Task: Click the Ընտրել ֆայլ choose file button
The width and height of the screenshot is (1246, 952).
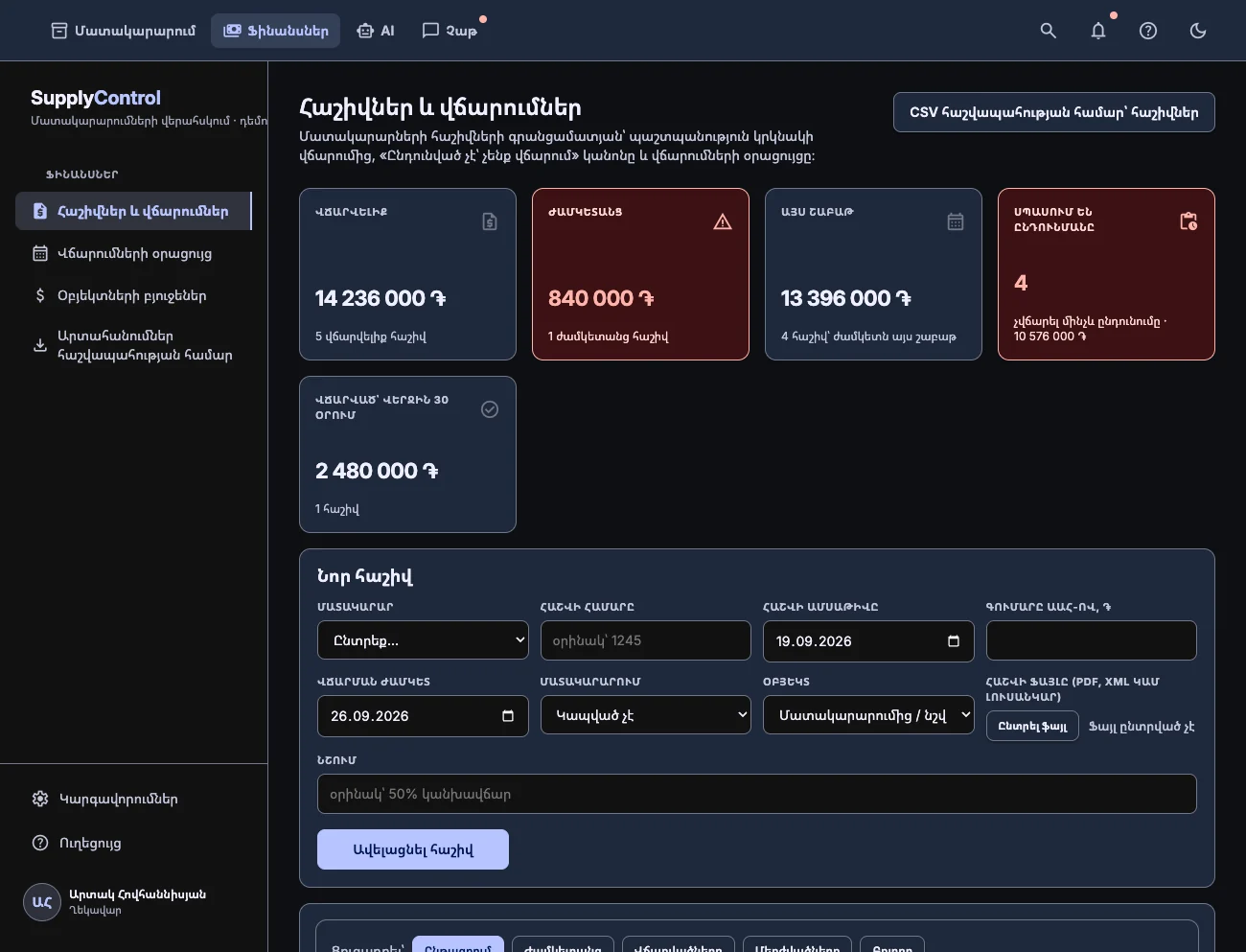Action: [x=1032, y=726]
